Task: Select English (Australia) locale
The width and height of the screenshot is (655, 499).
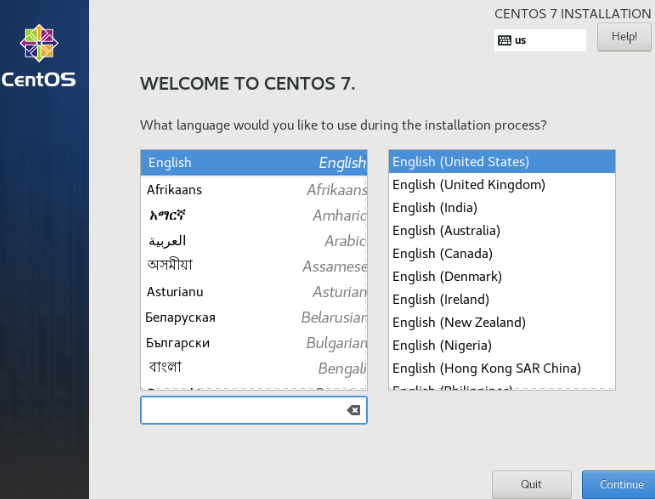Action: click(500, 231)
